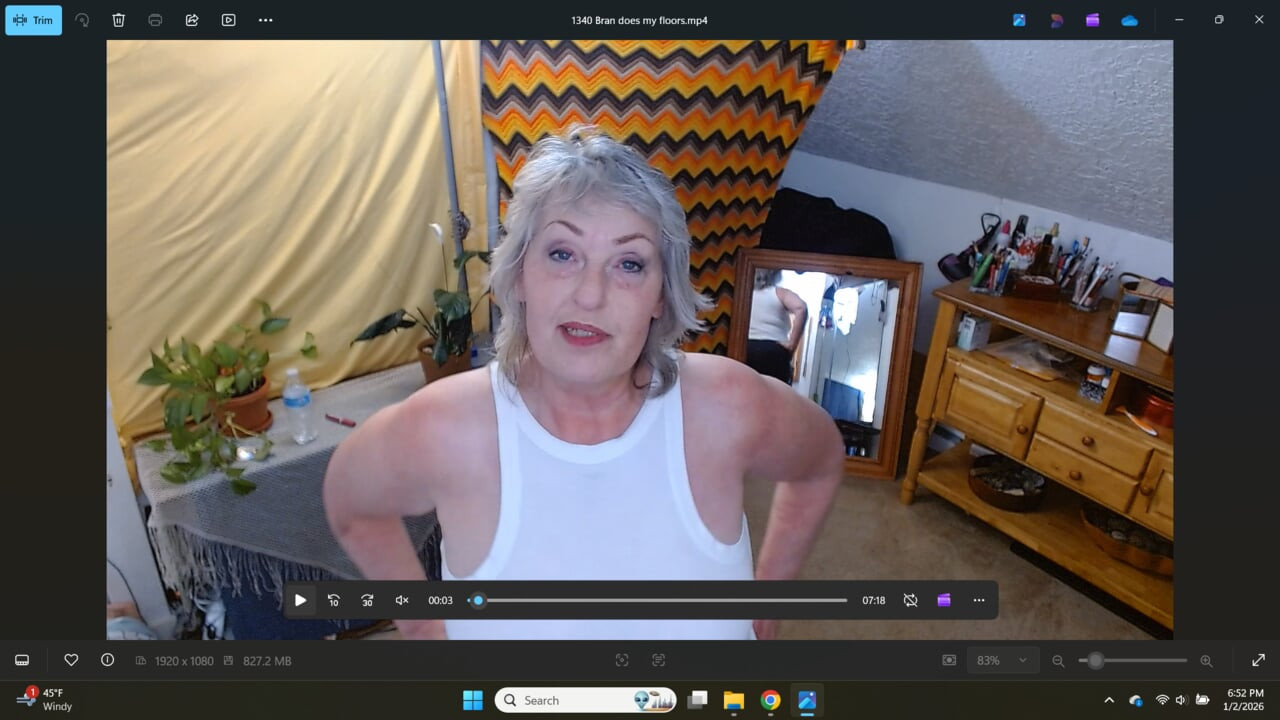Toggle the repeat loop button
Screen dimensions: 1280x720
pos(910,600)
